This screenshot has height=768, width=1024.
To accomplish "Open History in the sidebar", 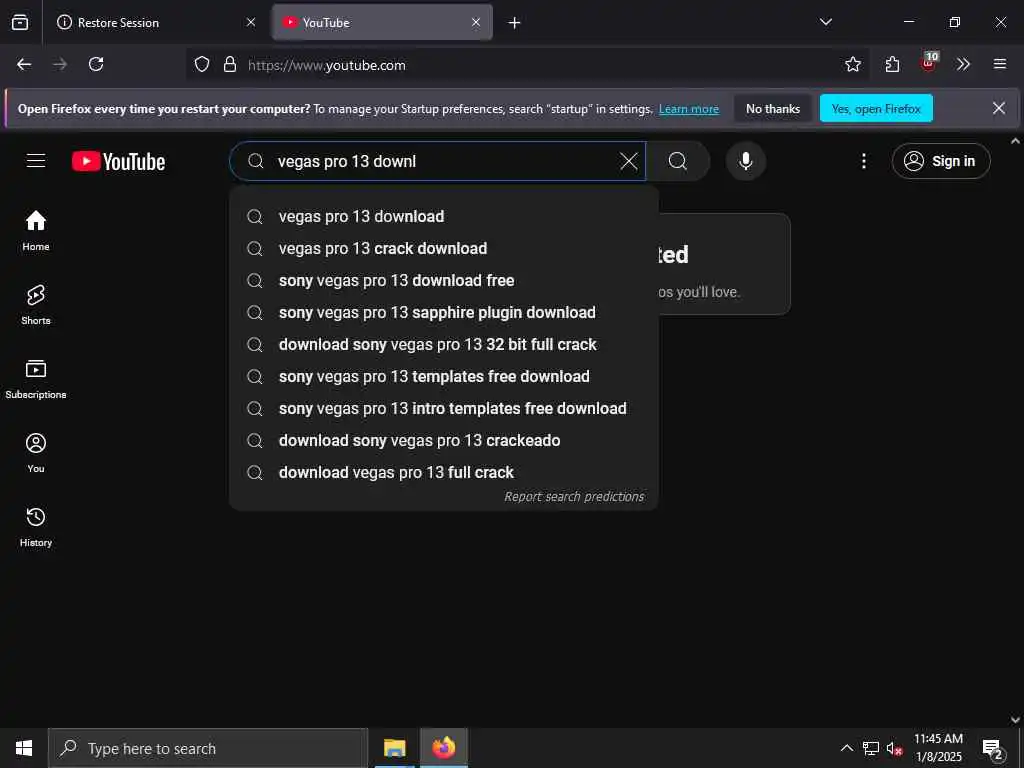I will click(36, 526).
